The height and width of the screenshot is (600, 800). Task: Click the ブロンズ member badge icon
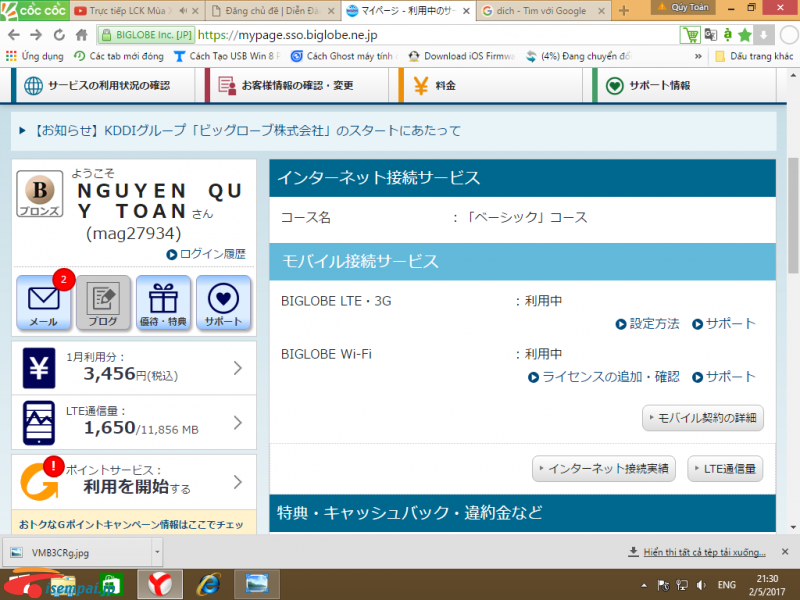pos(40,194)
